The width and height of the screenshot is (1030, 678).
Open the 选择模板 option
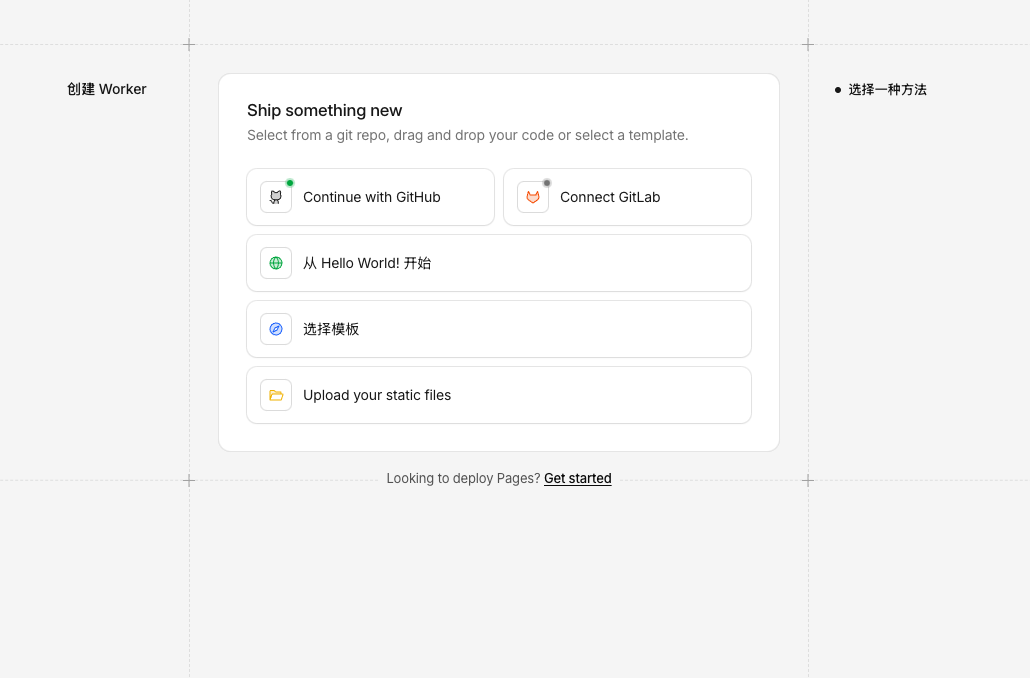331,329
